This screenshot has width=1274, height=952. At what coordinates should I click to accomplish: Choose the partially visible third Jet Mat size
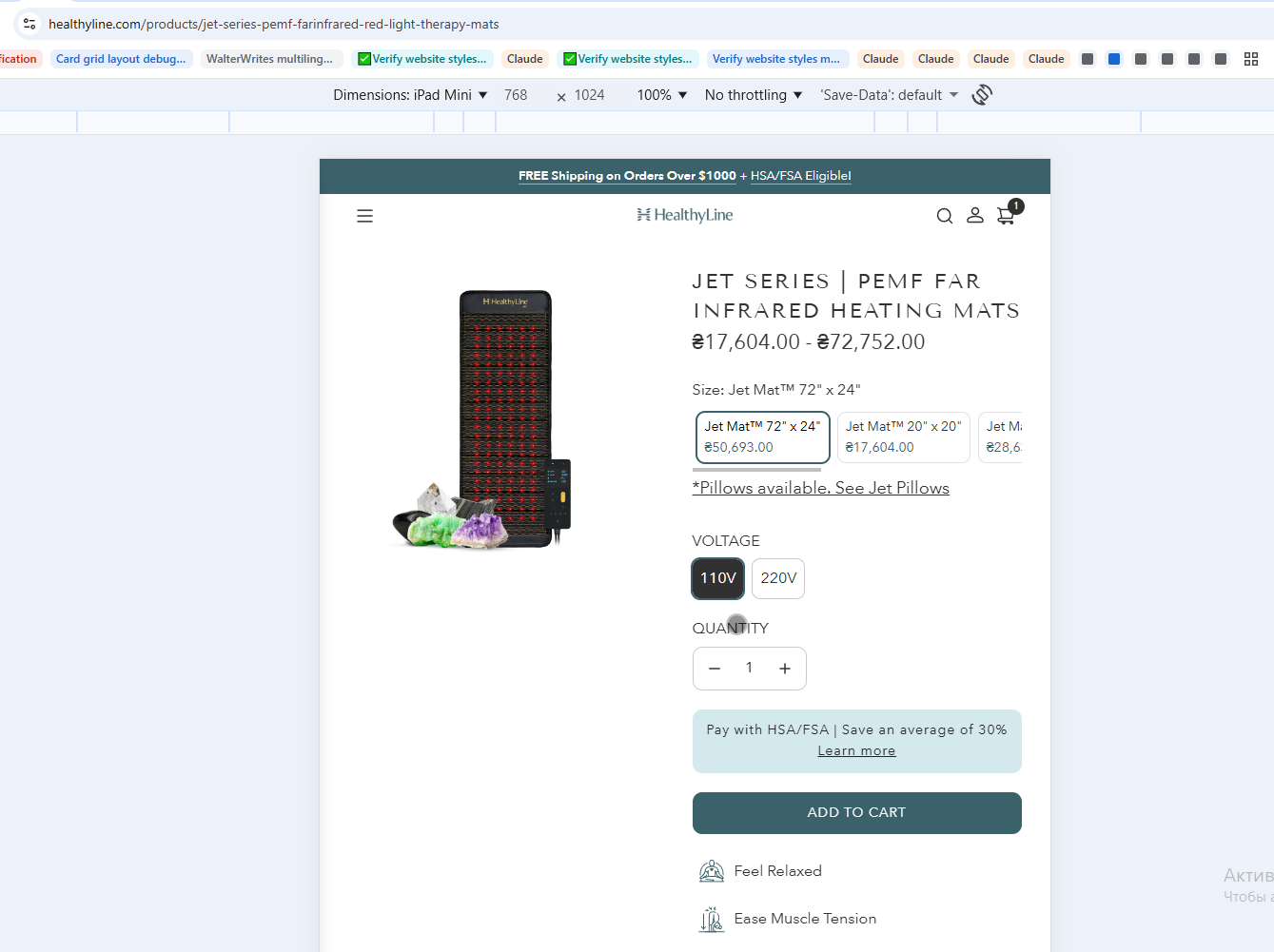1001,437
